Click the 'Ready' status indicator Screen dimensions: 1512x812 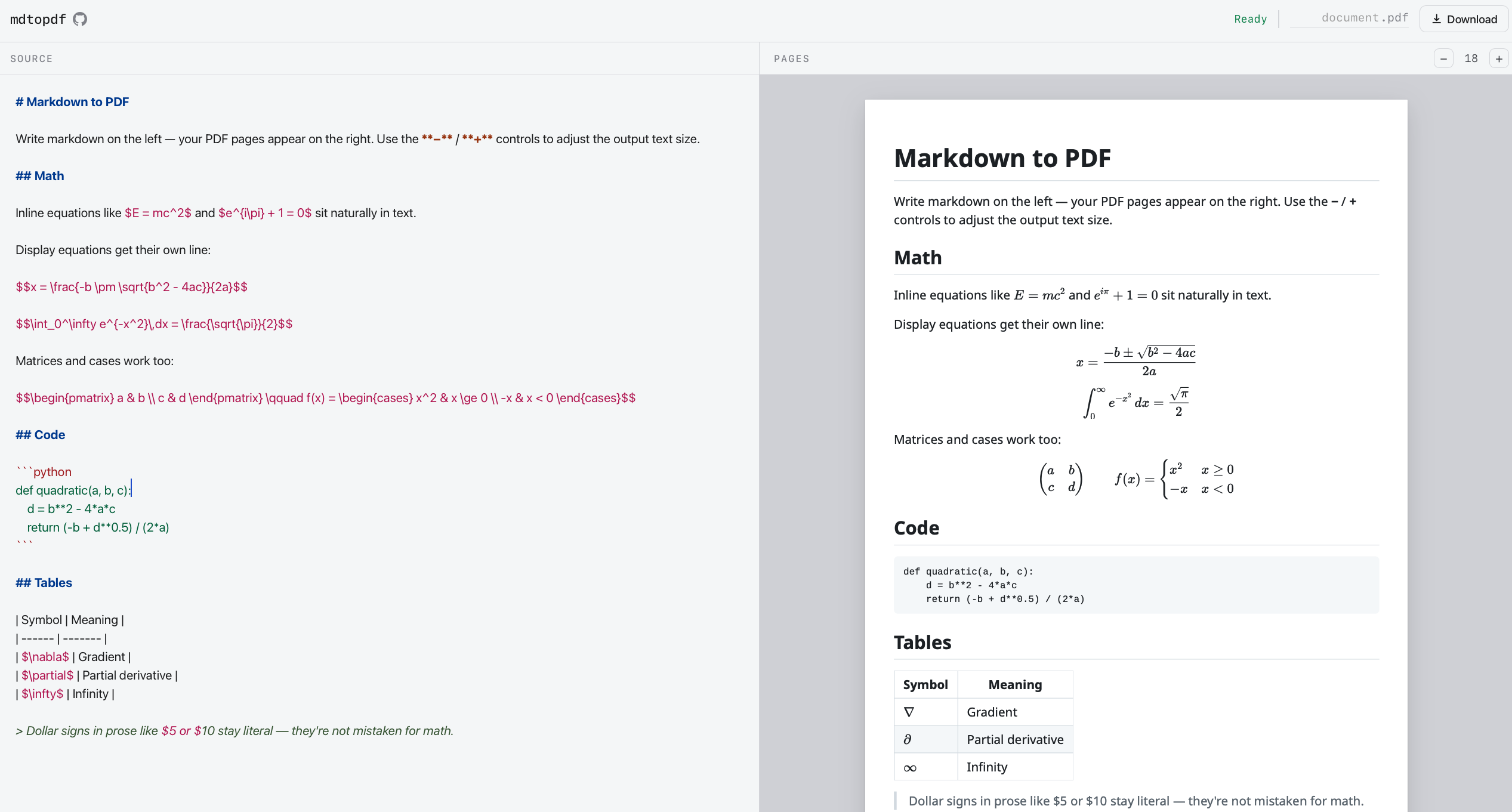(x=1250, y=19)
